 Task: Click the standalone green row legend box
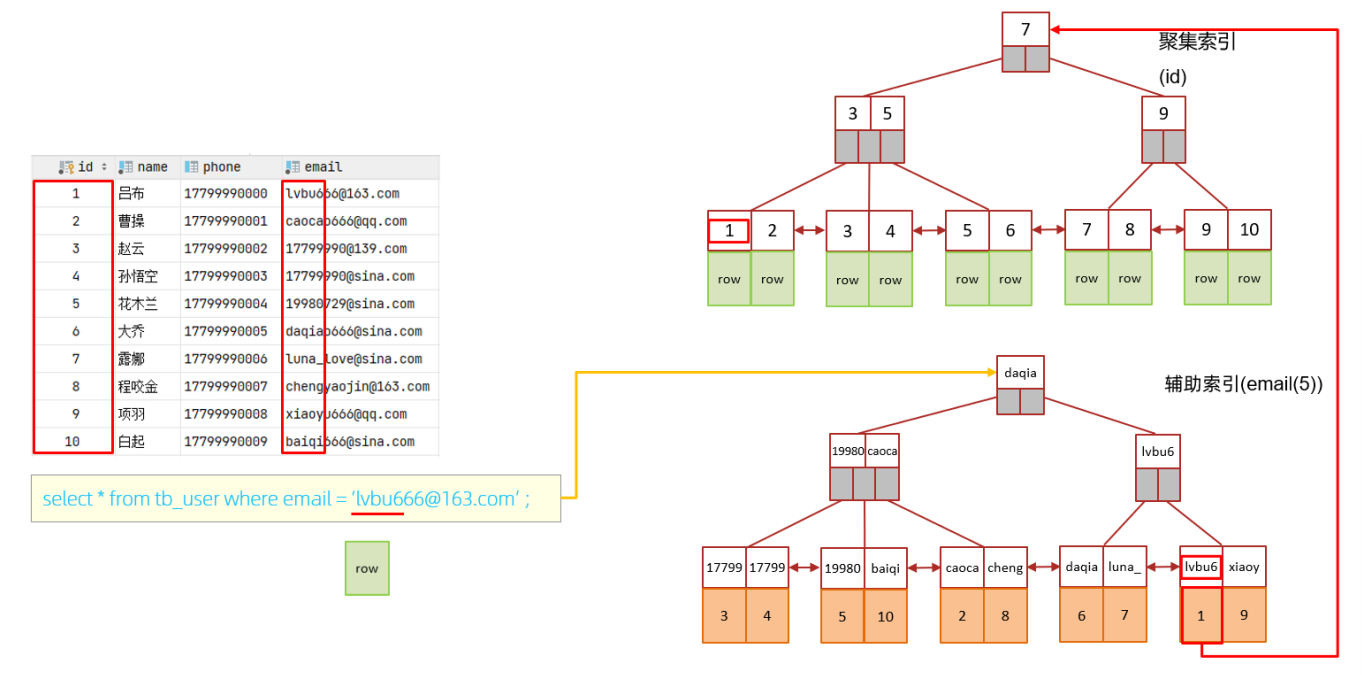[367, 568]
